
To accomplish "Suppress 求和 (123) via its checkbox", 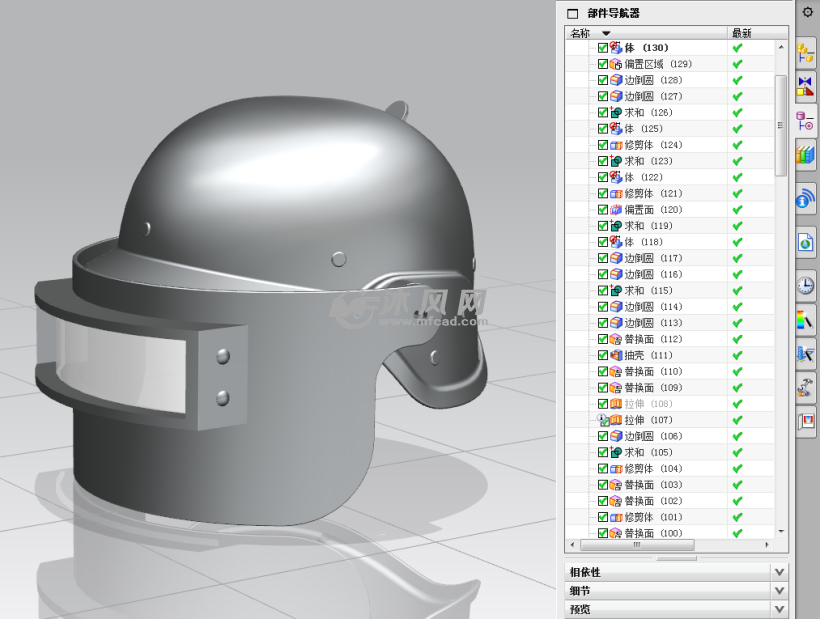I will (x=603, y=161).
